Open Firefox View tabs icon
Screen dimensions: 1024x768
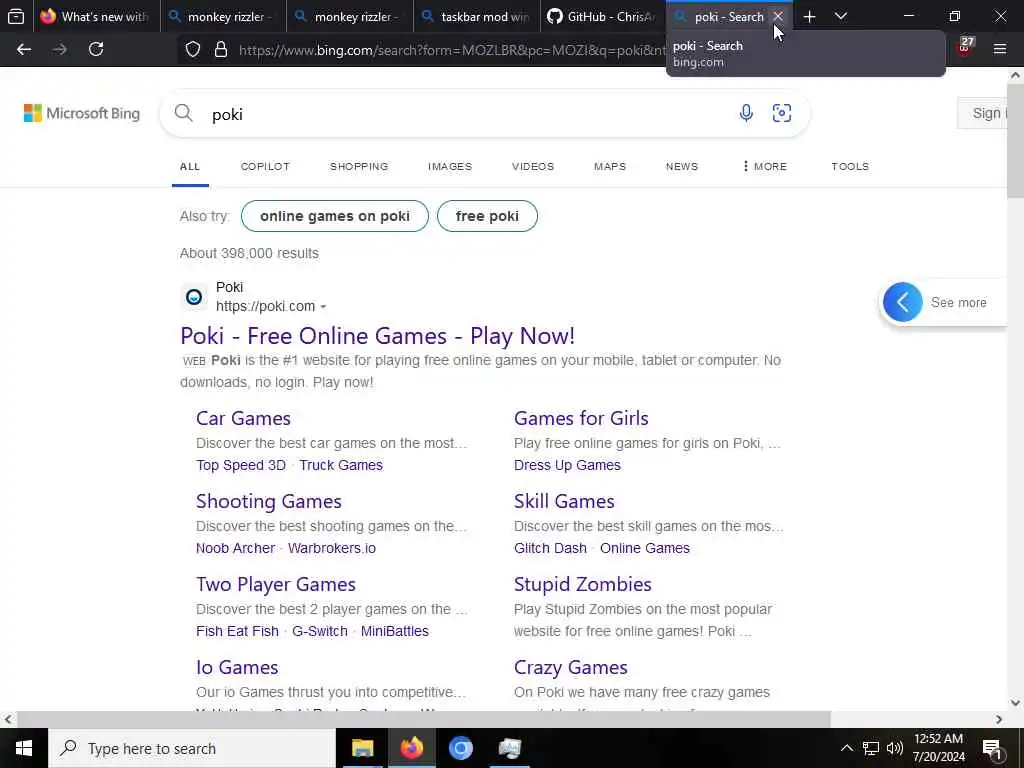point(16,16)
